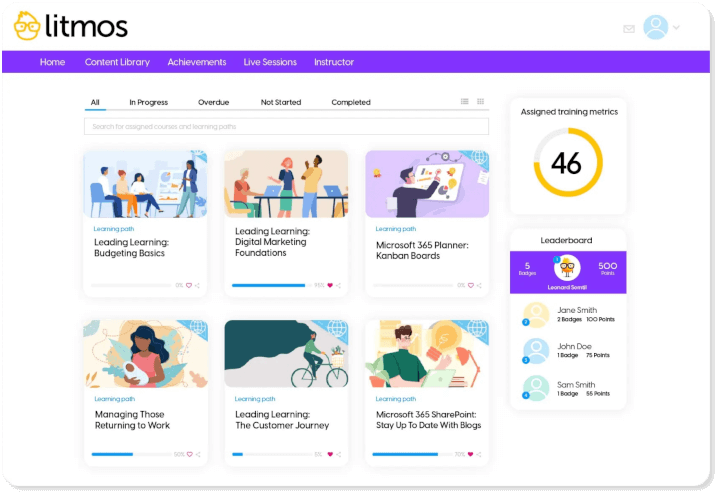Click Leading Learning: The Customer Journey title
This screenshot has width=720, height=496.
(x=282, y=420)
